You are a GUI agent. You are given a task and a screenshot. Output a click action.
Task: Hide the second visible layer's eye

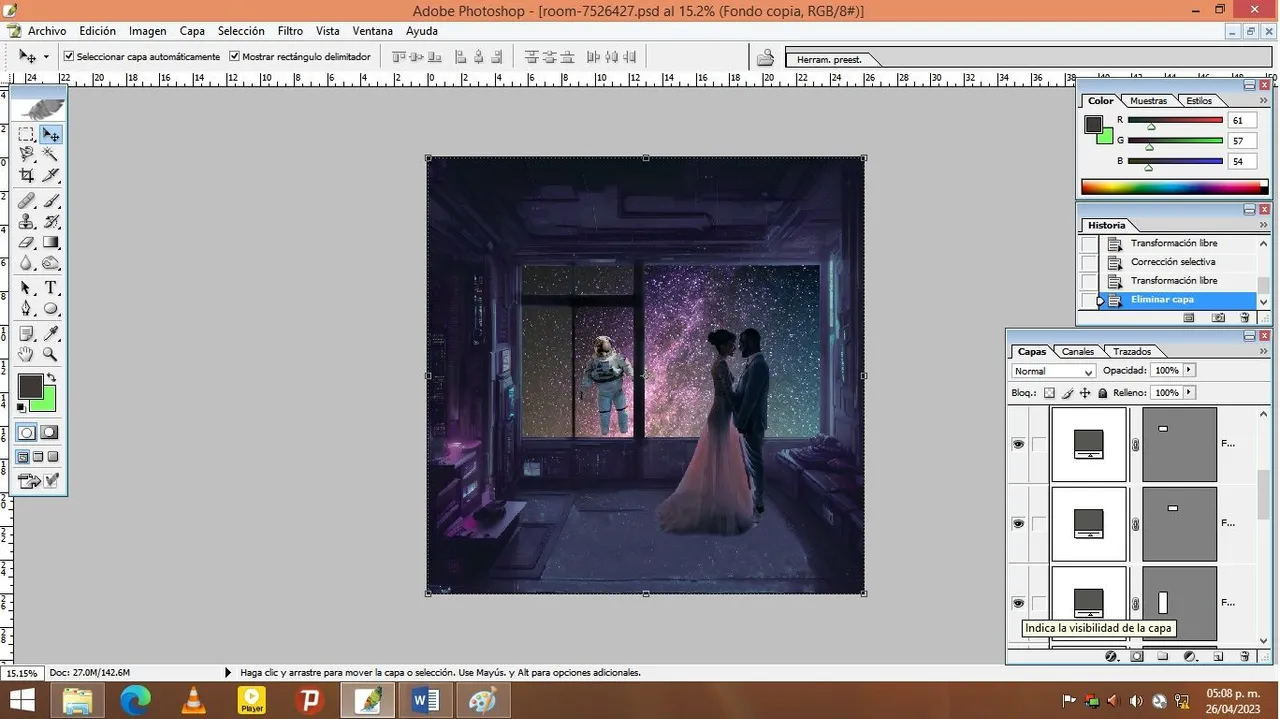pyautogui.click(x=1018, y=523)
